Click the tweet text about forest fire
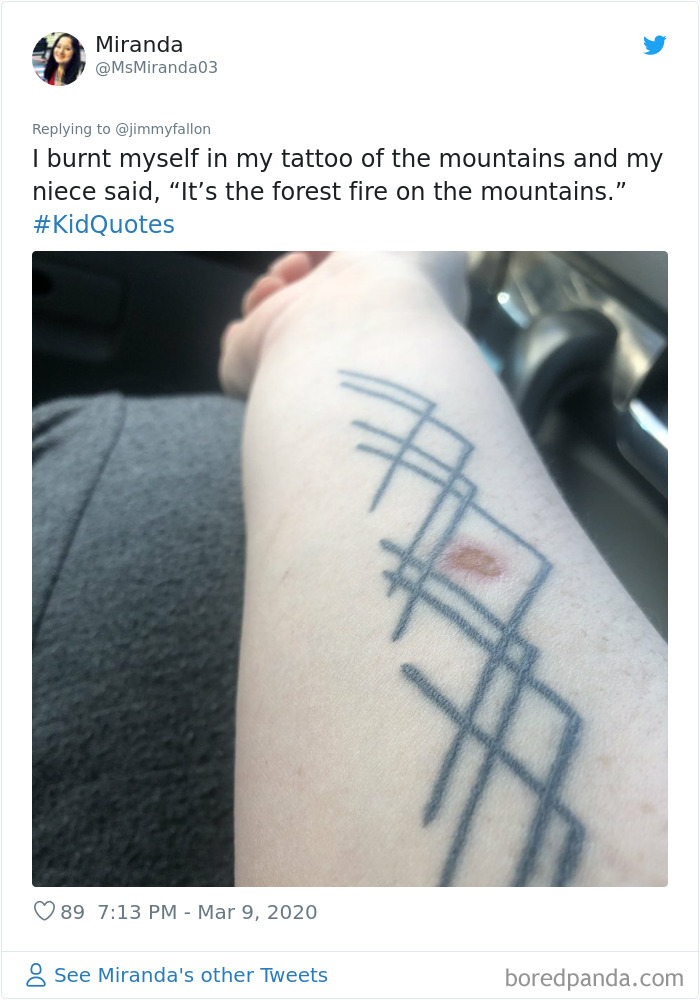Screen dimensions: 700x1000 329,191
